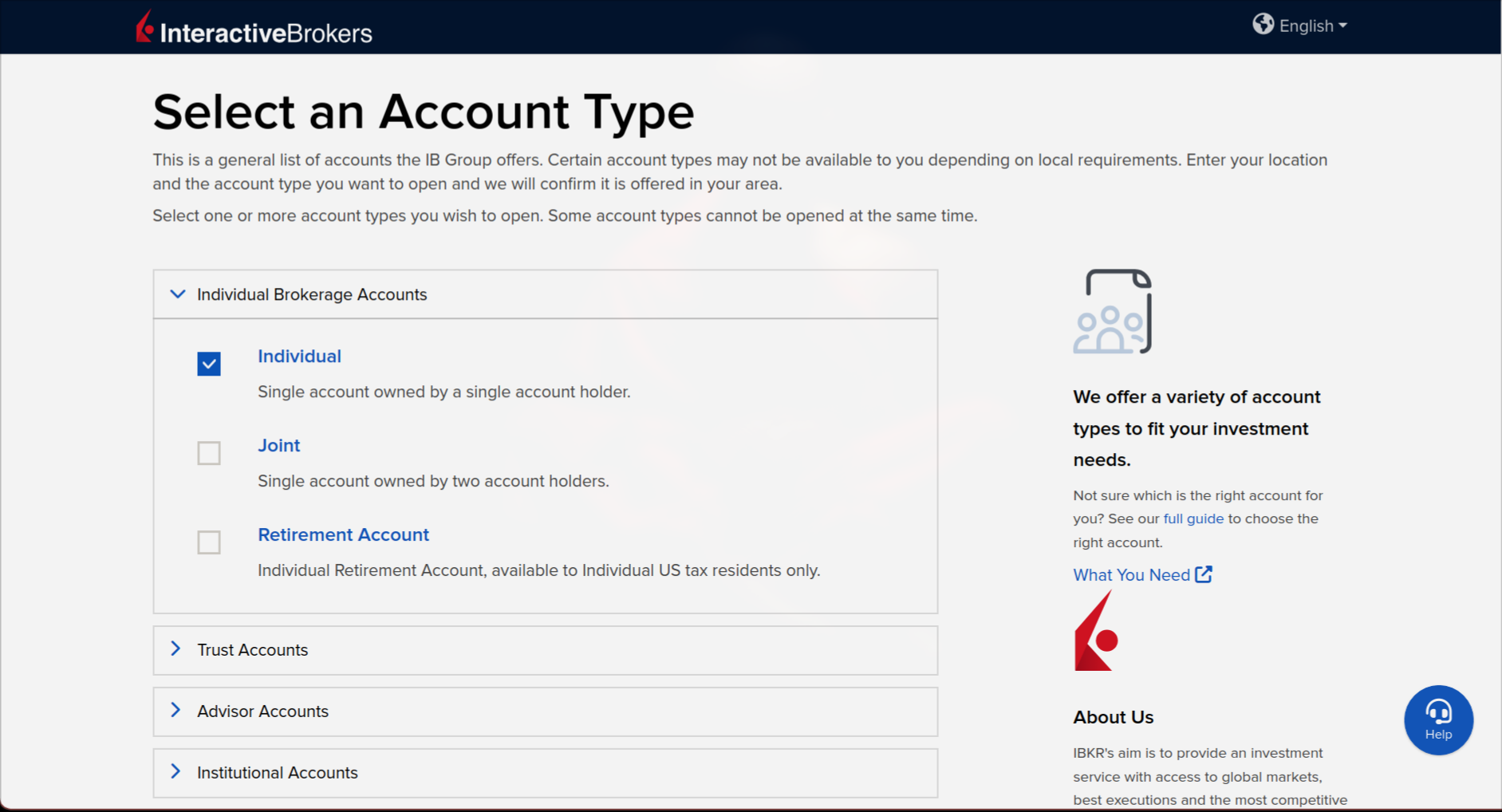Click the Advisor Accounts section header

tap(263, 711)
